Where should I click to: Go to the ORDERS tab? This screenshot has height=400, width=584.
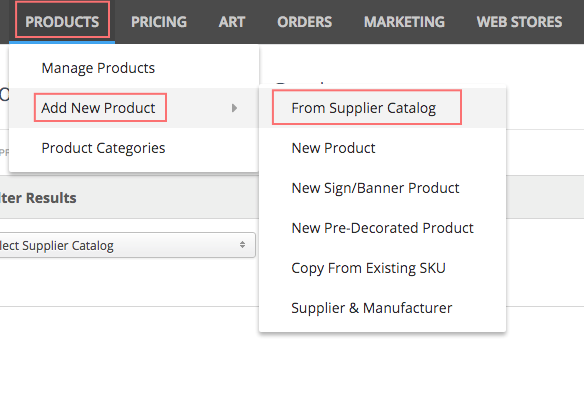pos(304,22)
